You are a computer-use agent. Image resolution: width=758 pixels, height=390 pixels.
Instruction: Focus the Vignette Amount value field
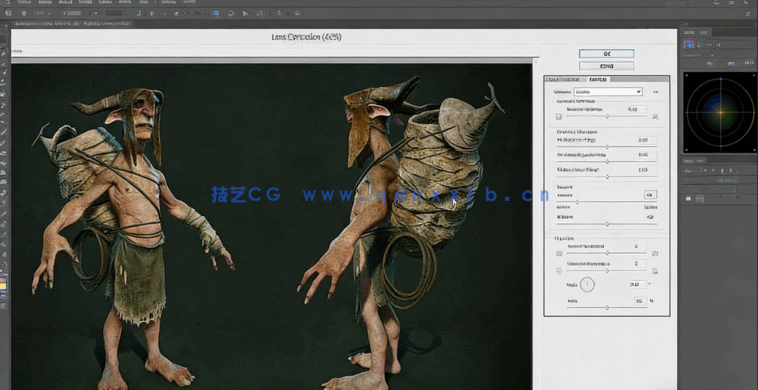(x=650, y=195)
